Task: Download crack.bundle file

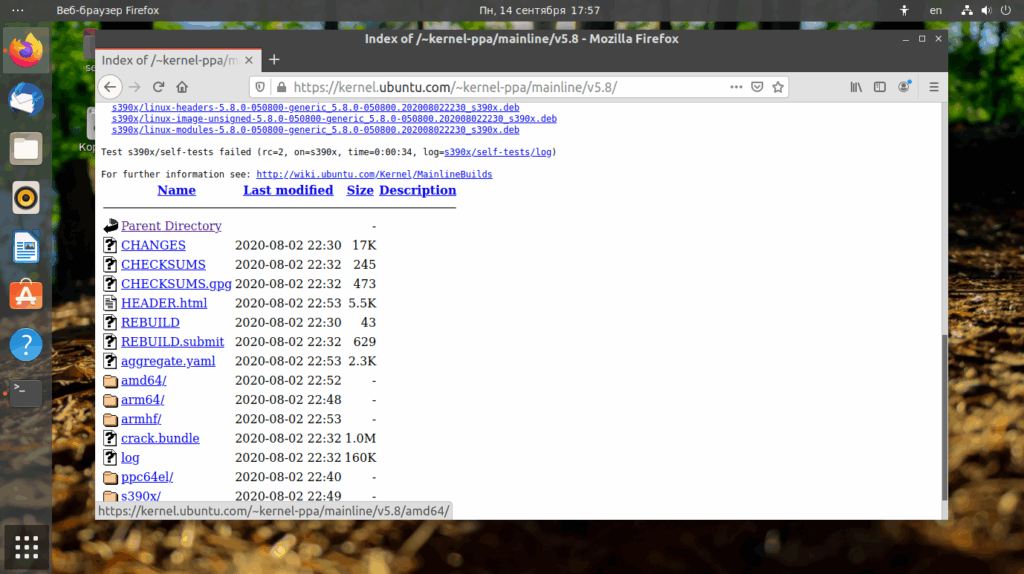Action: click(x=160, y=438)
